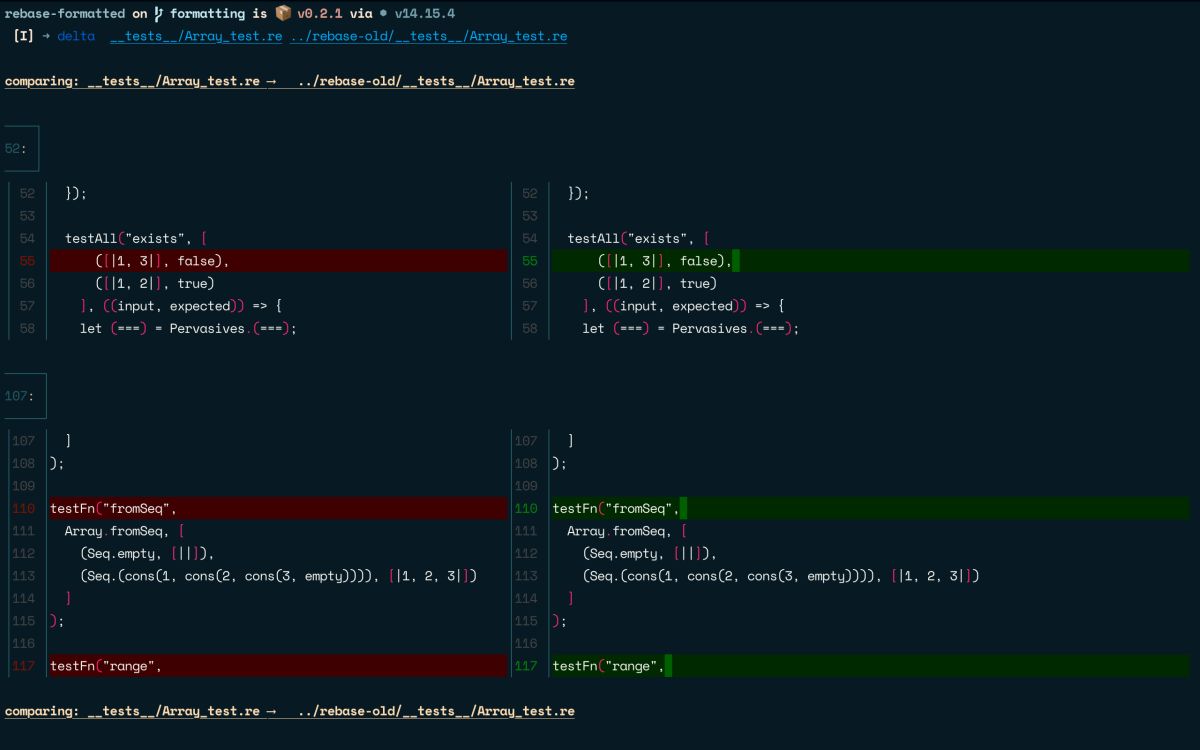Click the package box icon before v0.2.1

pos(283,14)
